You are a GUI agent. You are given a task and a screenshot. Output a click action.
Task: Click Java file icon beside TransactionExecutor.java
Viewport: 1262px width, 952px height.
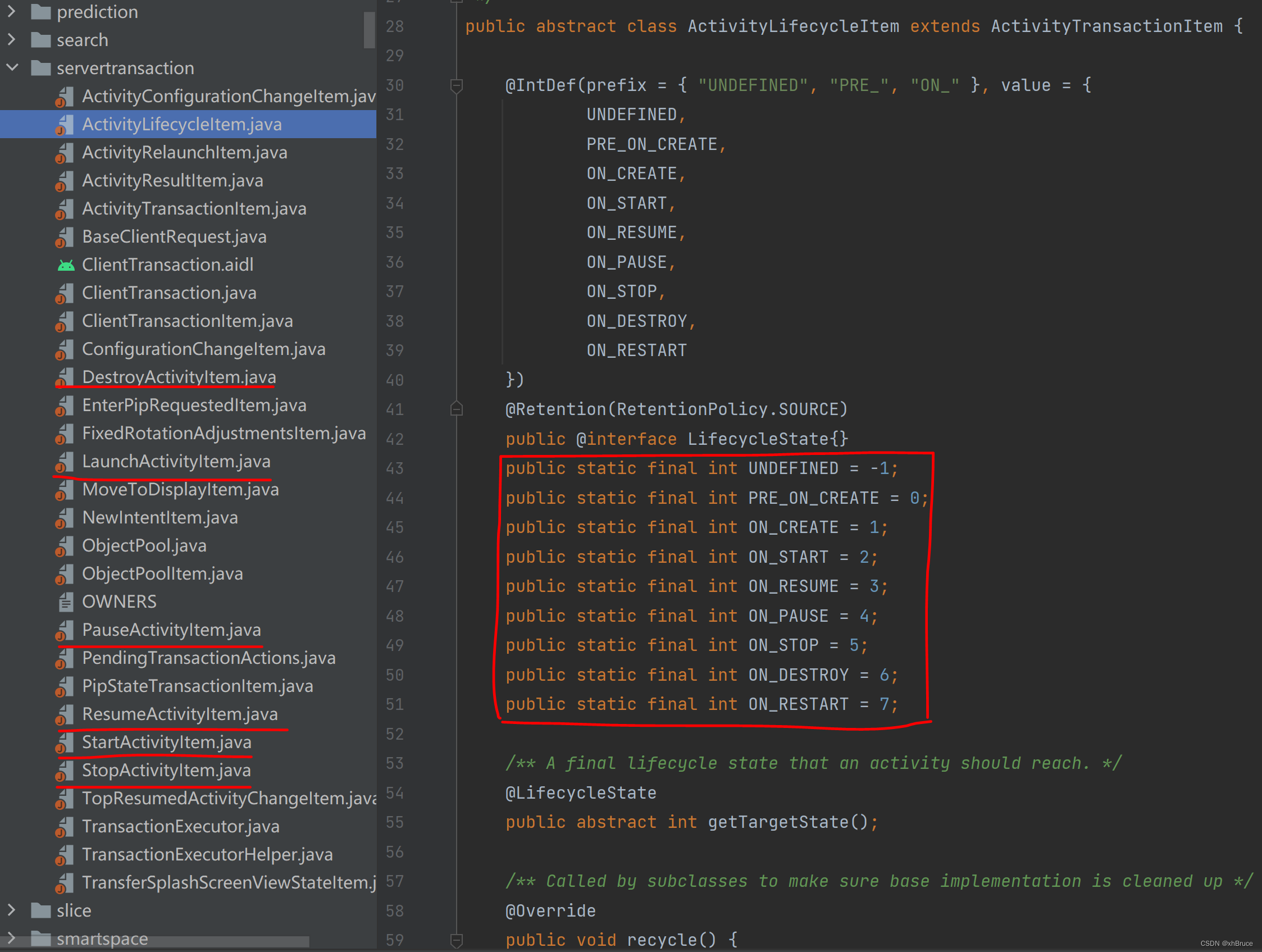pyautogui.click(x=65, y=827)
